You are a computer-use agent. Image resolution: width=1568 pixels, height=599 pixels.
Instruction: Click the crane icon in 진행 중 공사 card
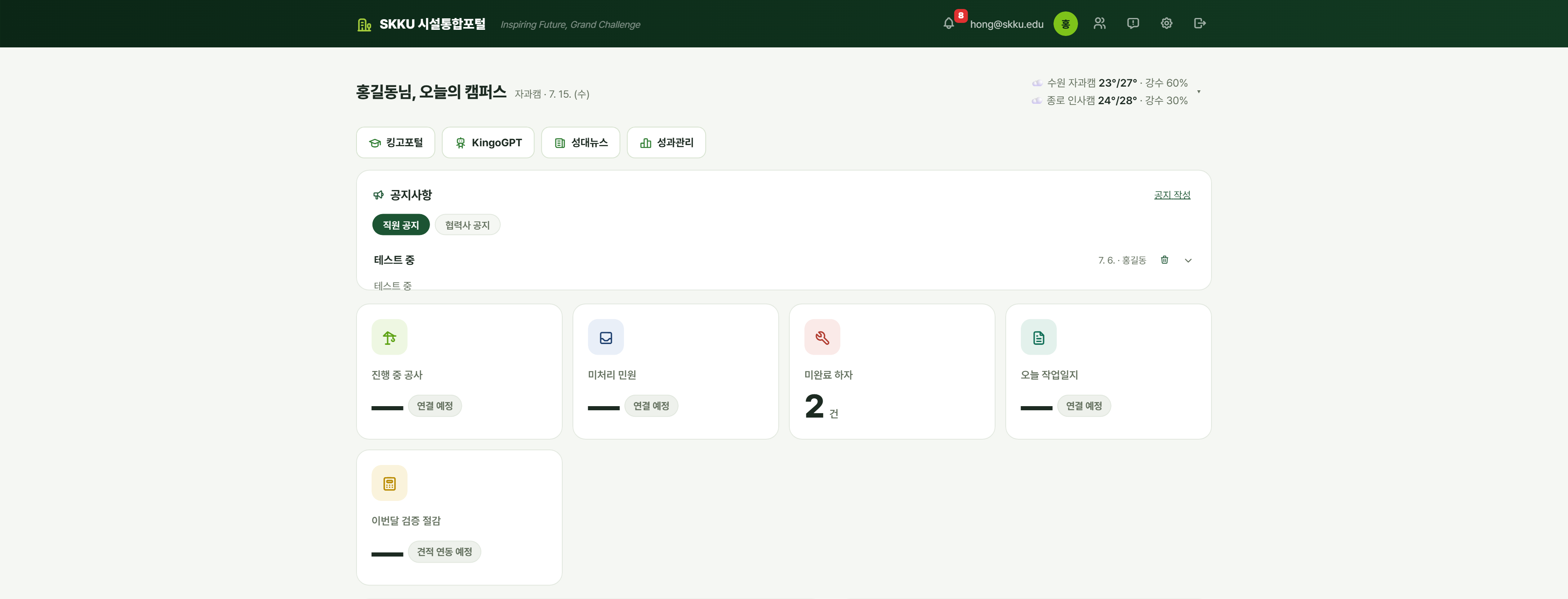(390, 337)
